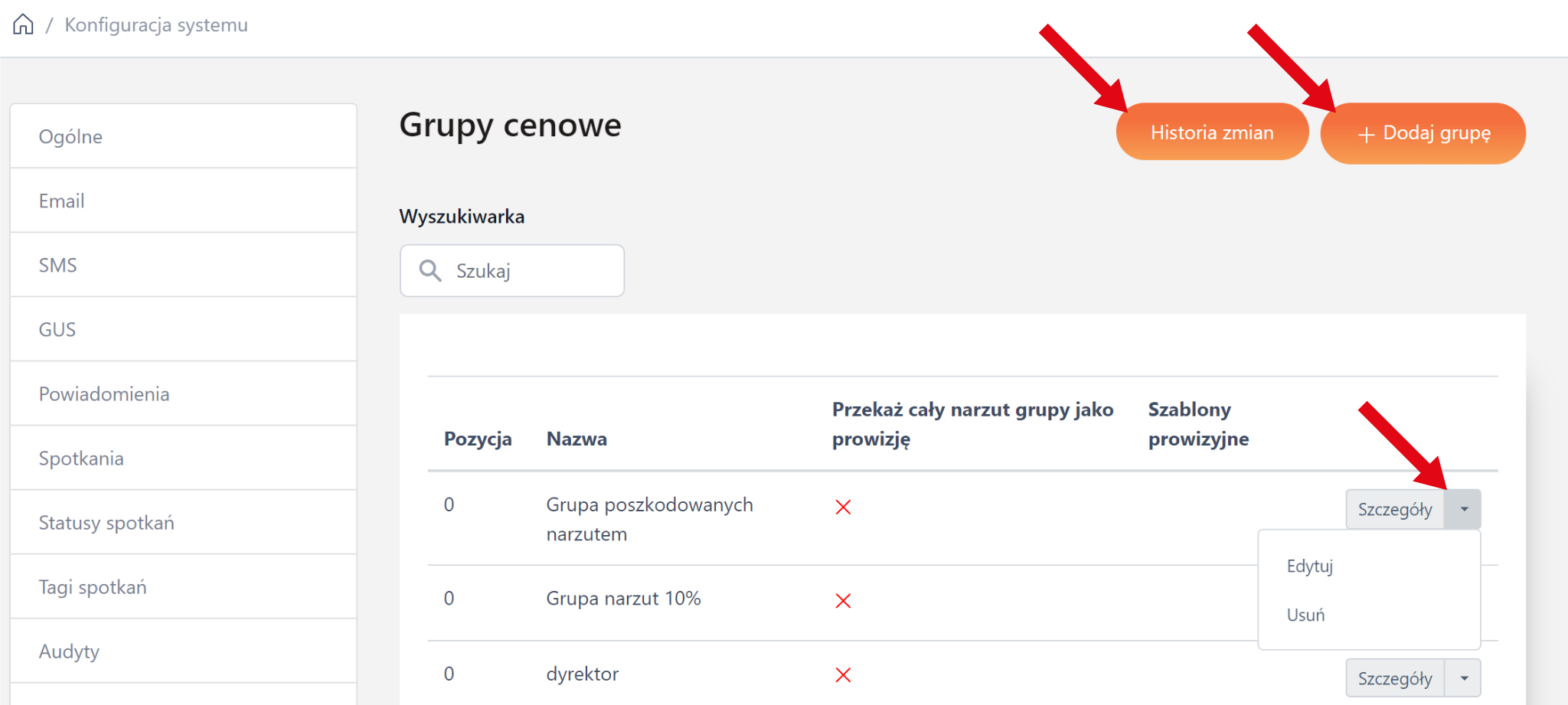1568x705 pixels.
Task: Open the SMS configuration section
Action: (57, 265)
